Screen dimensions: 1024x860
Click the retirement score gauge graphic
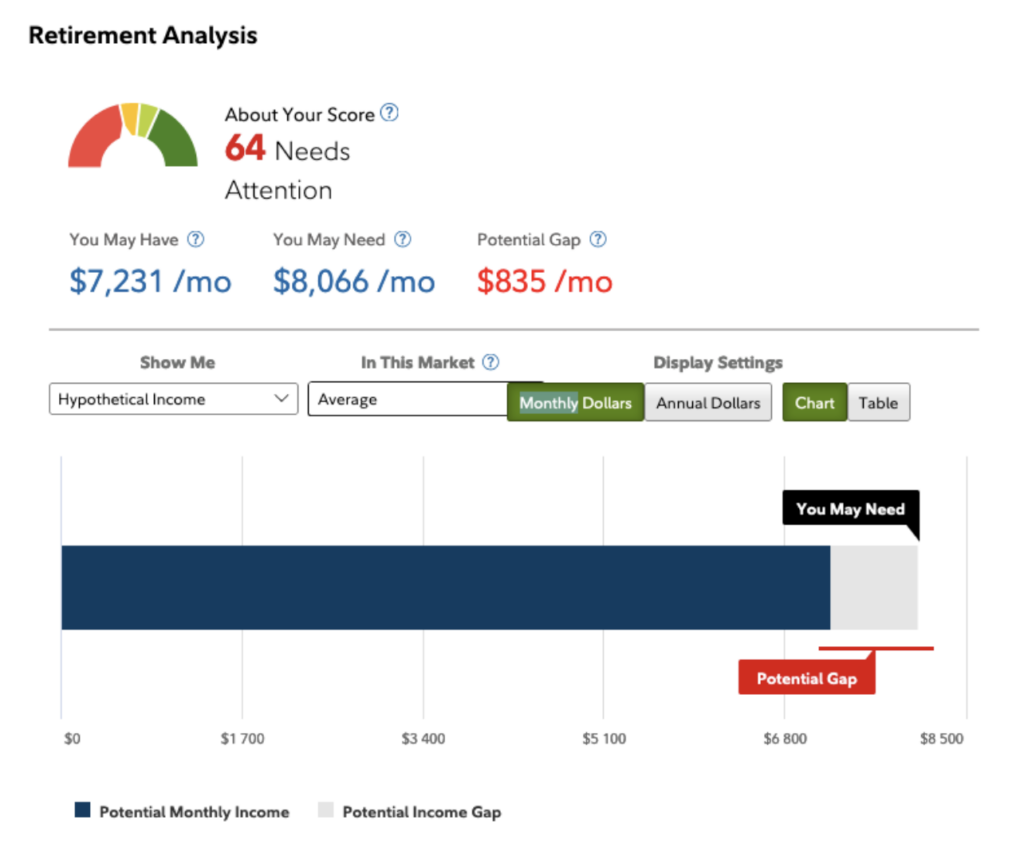tap(133, 136)
